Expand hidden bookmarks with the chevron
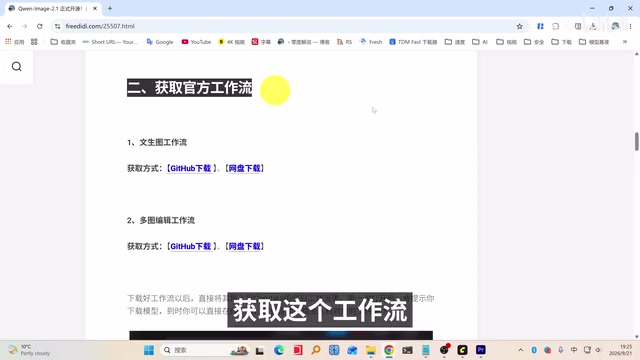 point(624,42)
